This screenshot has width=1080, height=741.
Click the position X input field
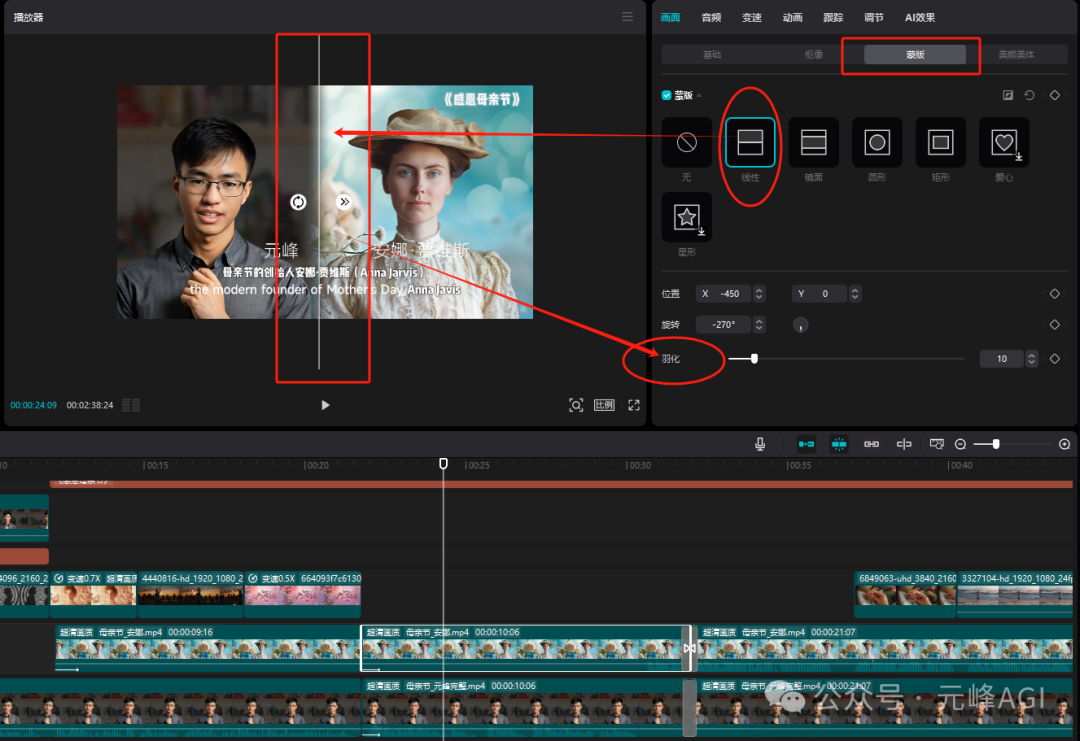[x=725, y=293]
